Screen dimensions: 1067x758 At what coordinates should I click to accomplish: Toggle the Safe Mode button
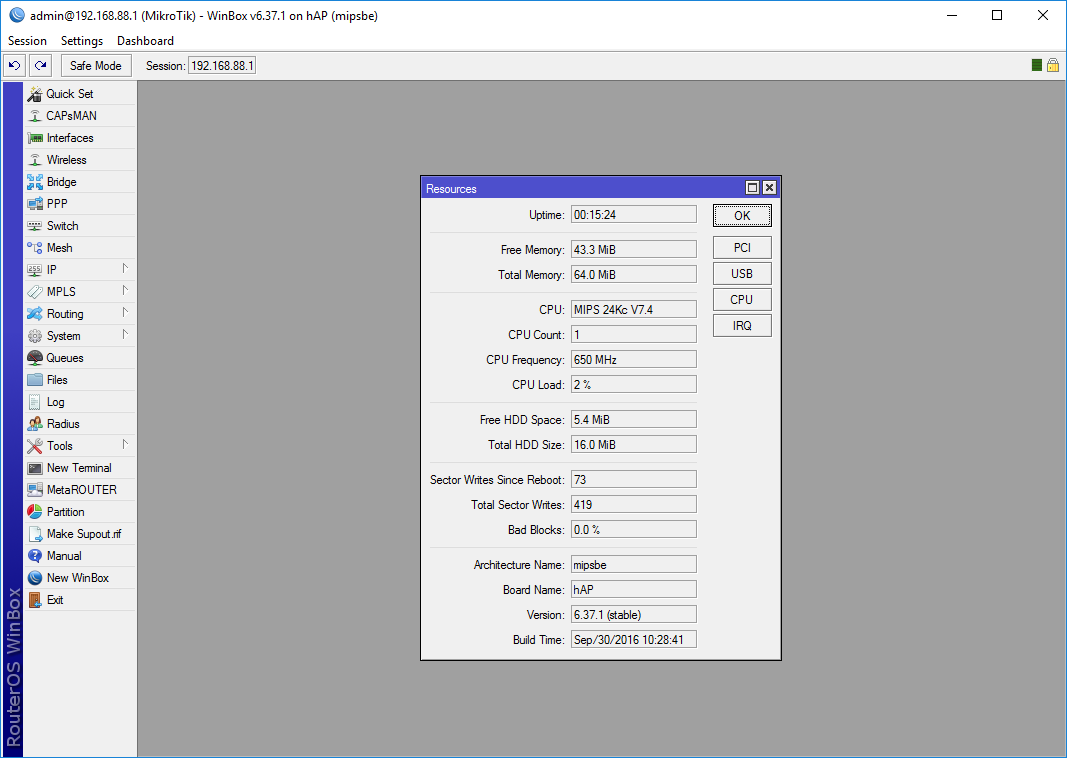tap(96, 66)
